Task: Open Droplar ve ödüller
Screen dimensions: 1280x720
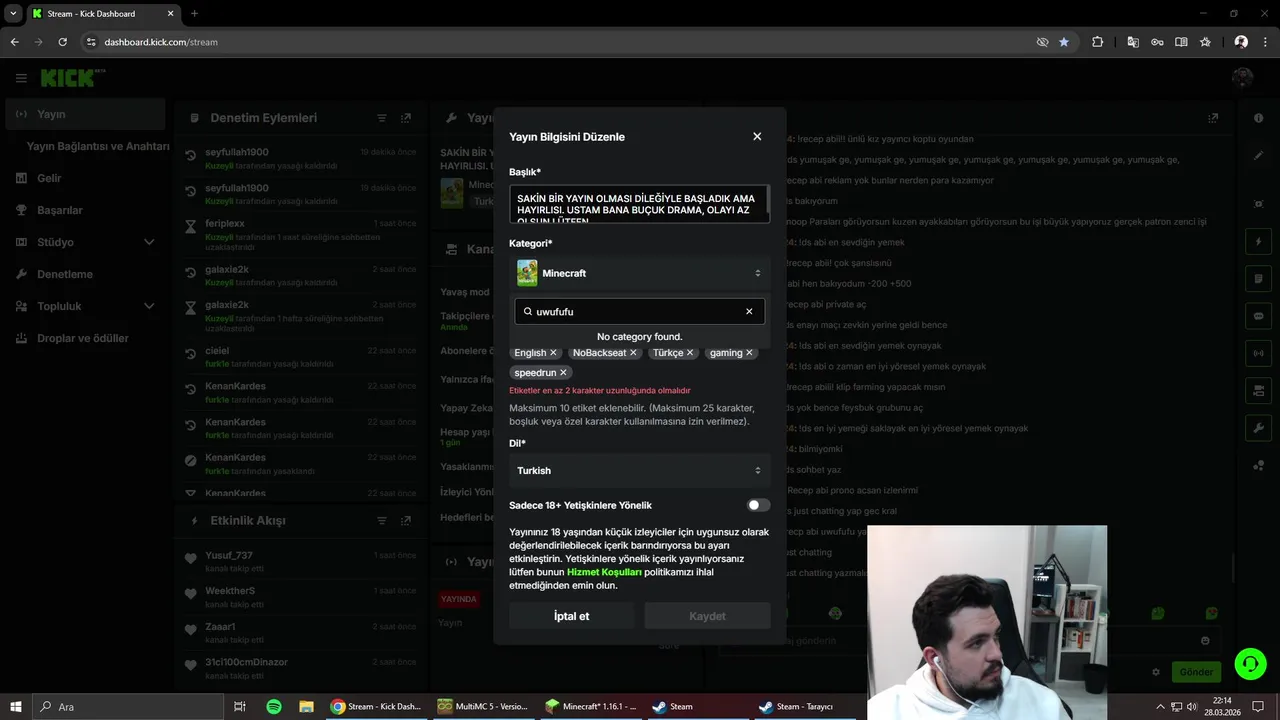Action: coord(85,338)
